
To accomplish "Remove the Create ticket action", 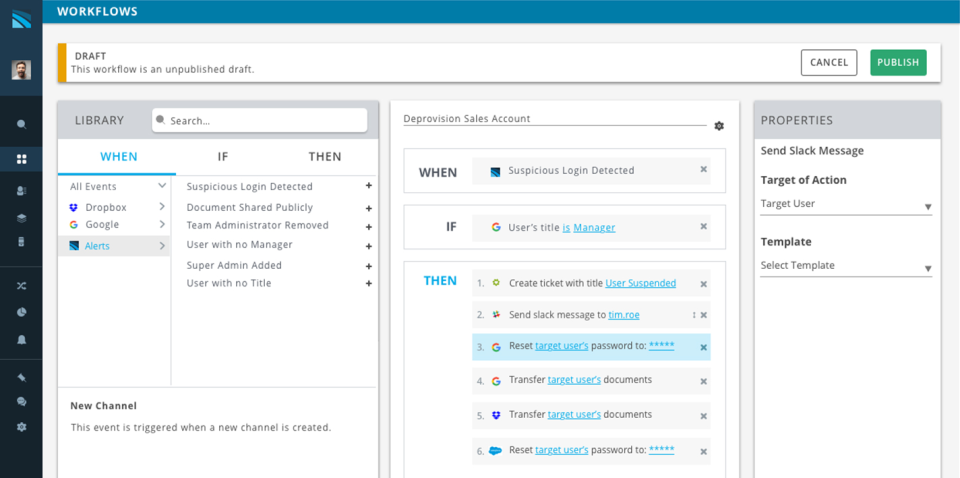I will pos(703,284).
